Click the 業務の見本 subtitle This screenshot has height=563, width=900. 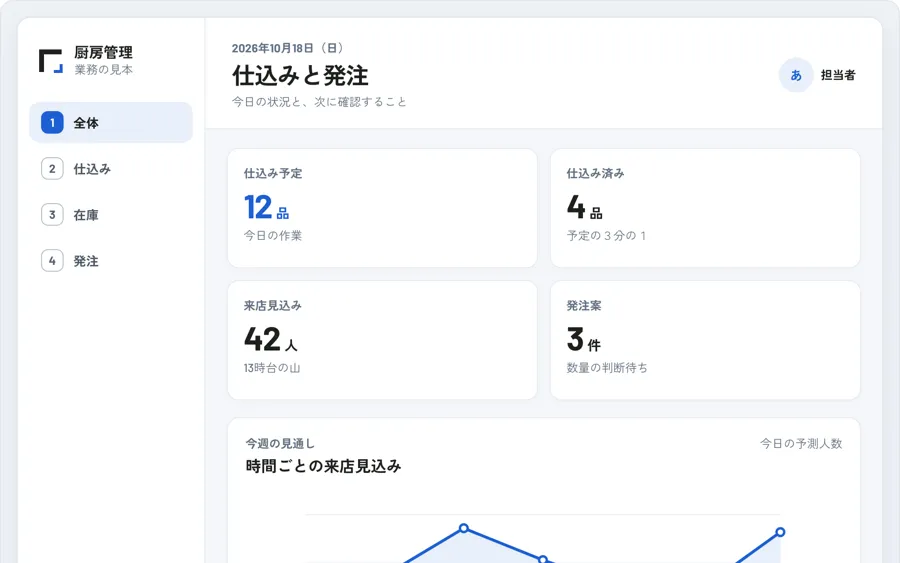coord(103,69)
